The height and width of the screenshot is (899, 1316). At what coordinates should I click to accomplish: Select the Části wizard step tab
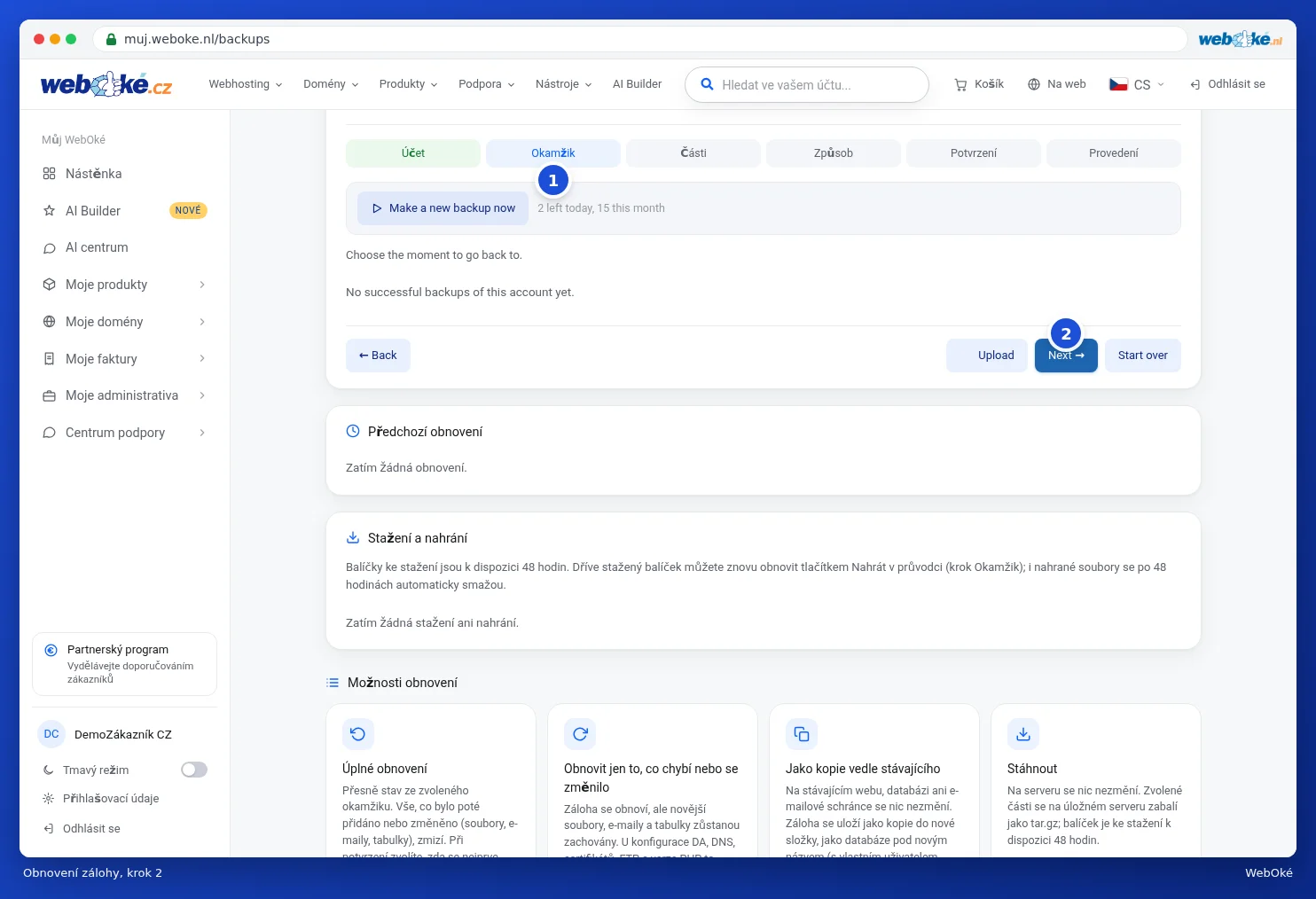(693, 153)
